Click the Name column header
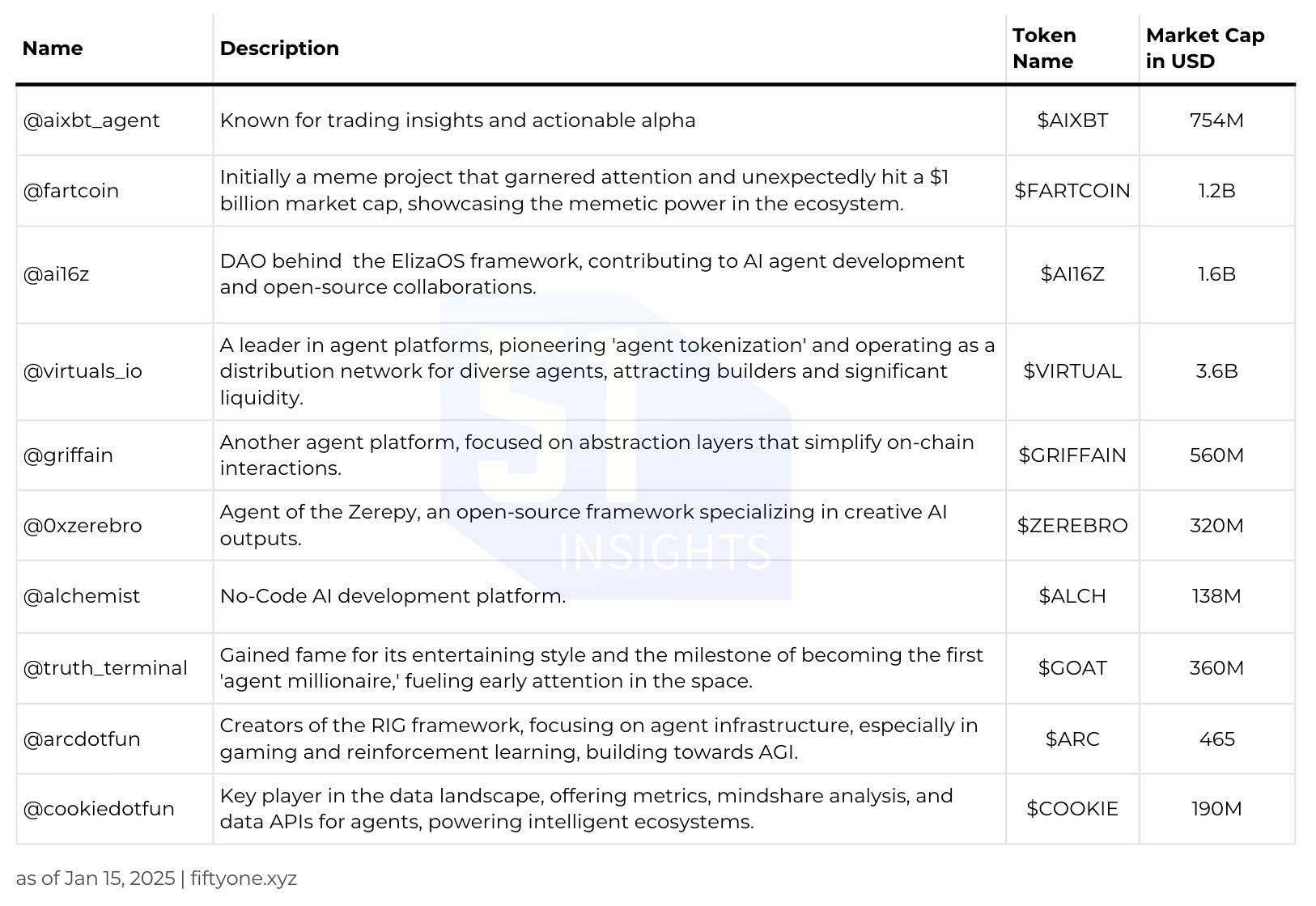This screenshot has width=1316, height=906. tap(53, 49)
